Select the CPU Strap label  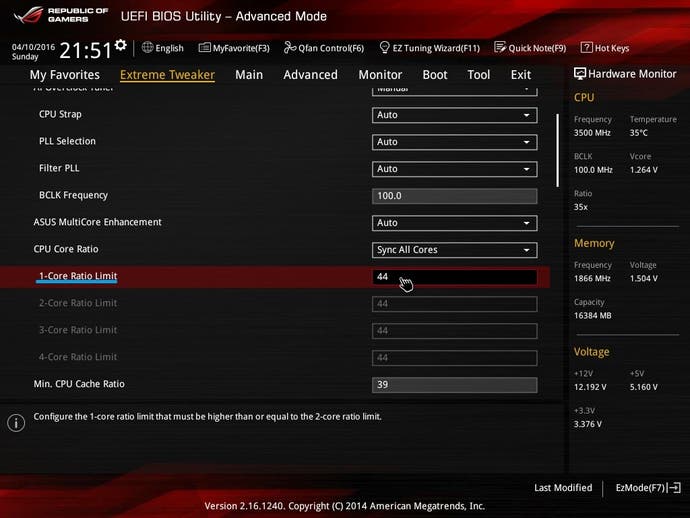point(60,114)
